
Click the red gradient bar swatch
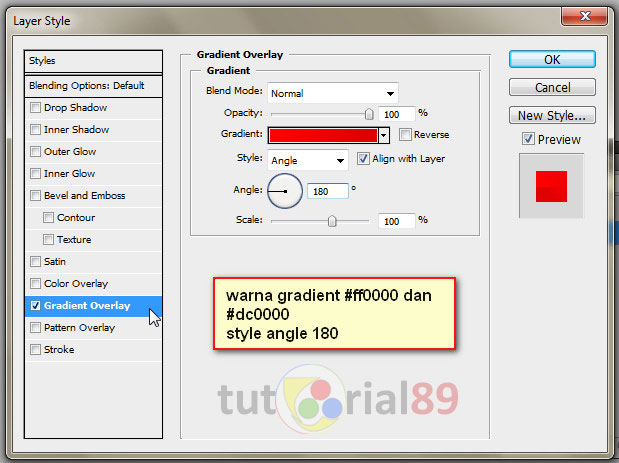coord(323,135)
